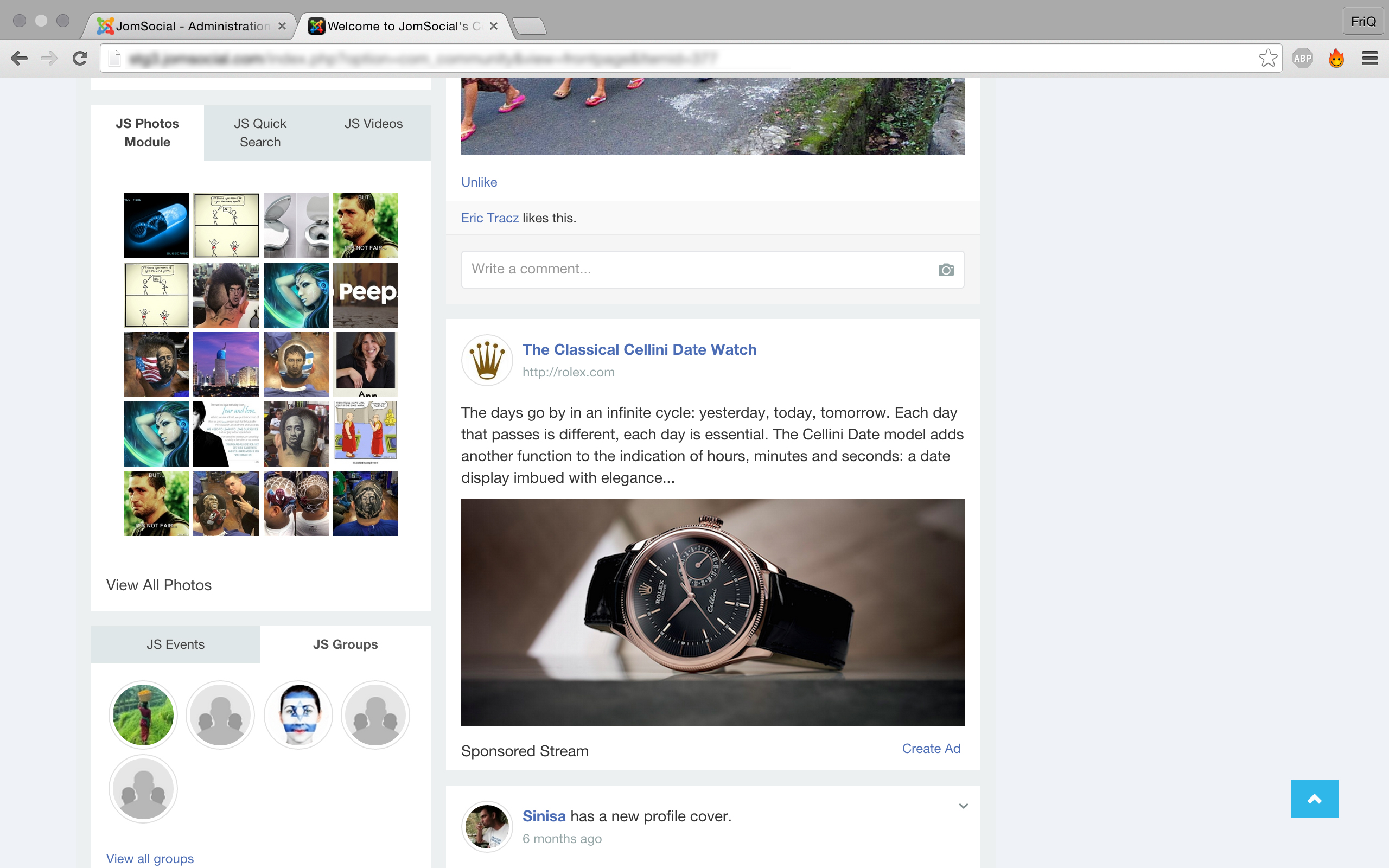The image size is (1389, 868).
Task: Open the JS Events tab
Action: 176,644
